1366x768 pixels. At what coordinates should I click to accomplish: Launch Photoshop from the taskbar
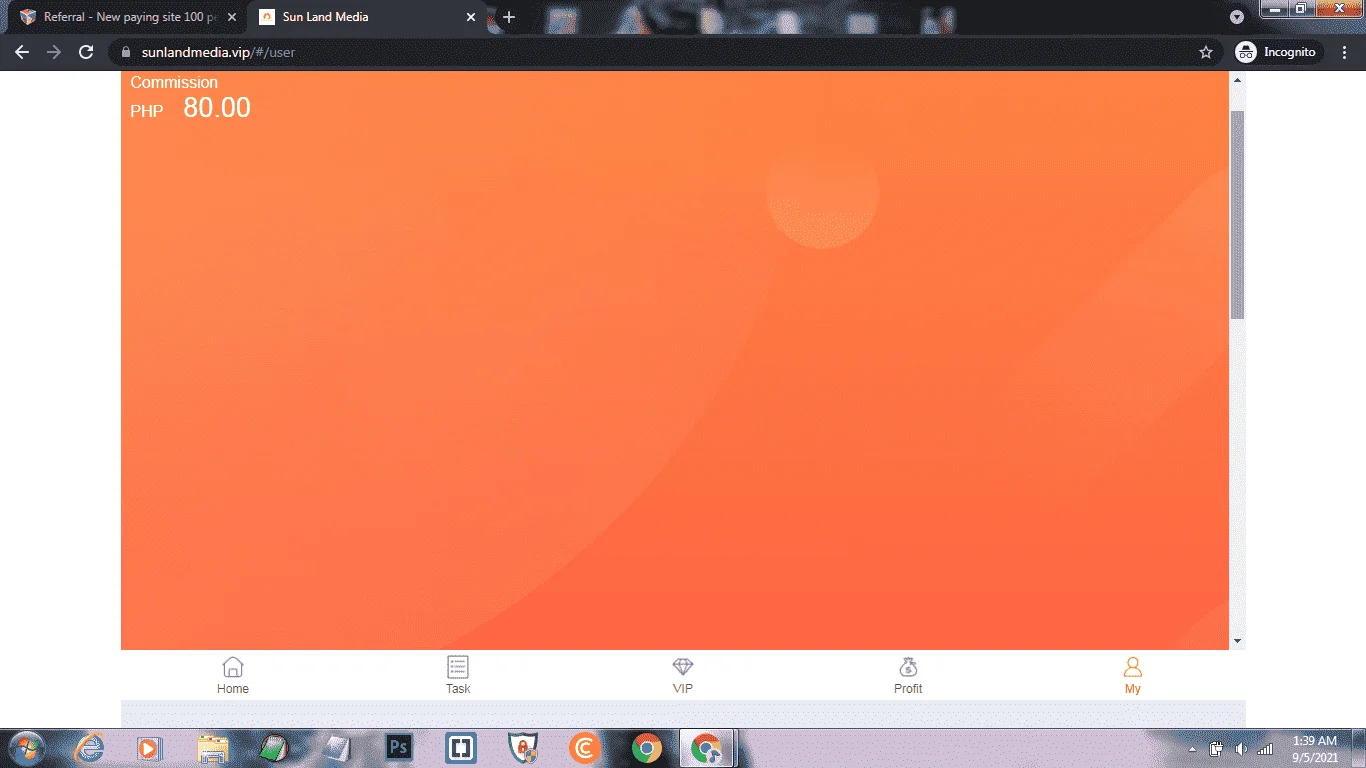click(x=399, y=748)
